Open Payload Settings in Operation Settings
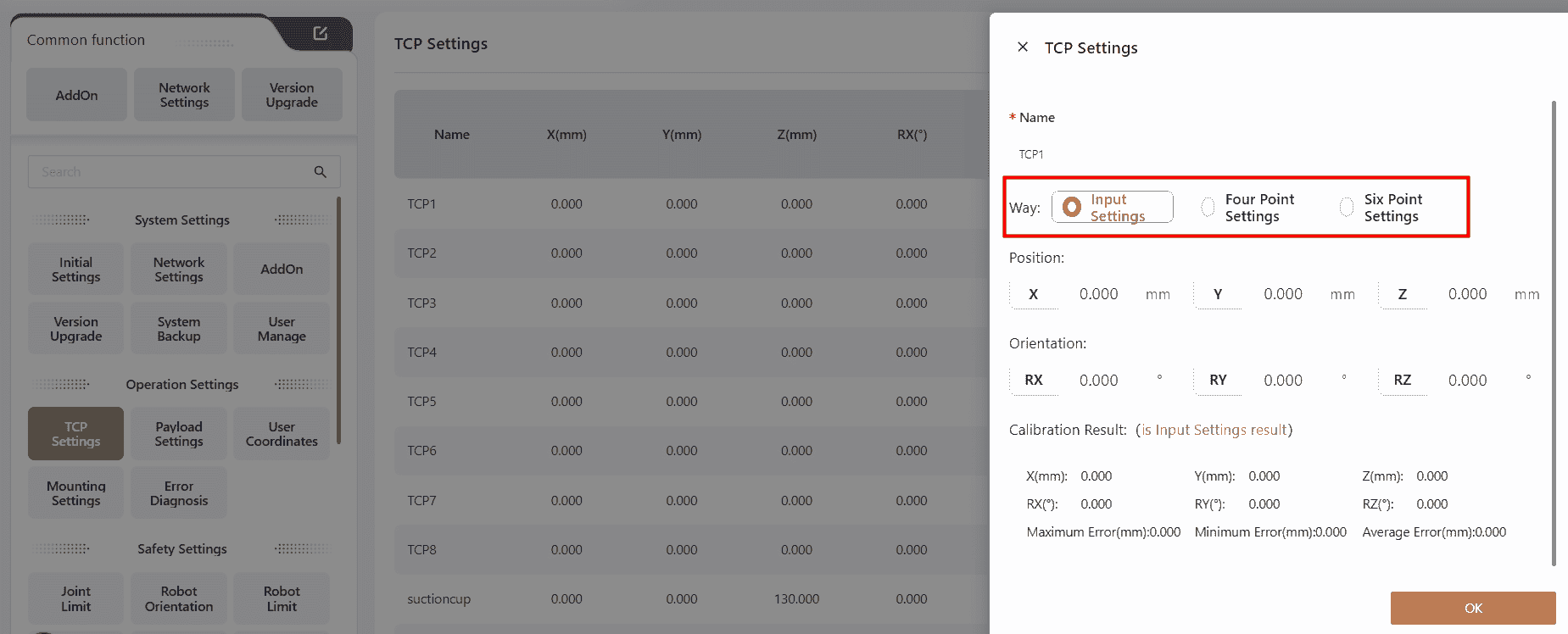Screen dimensions: 1568x634 pos(179,434)
